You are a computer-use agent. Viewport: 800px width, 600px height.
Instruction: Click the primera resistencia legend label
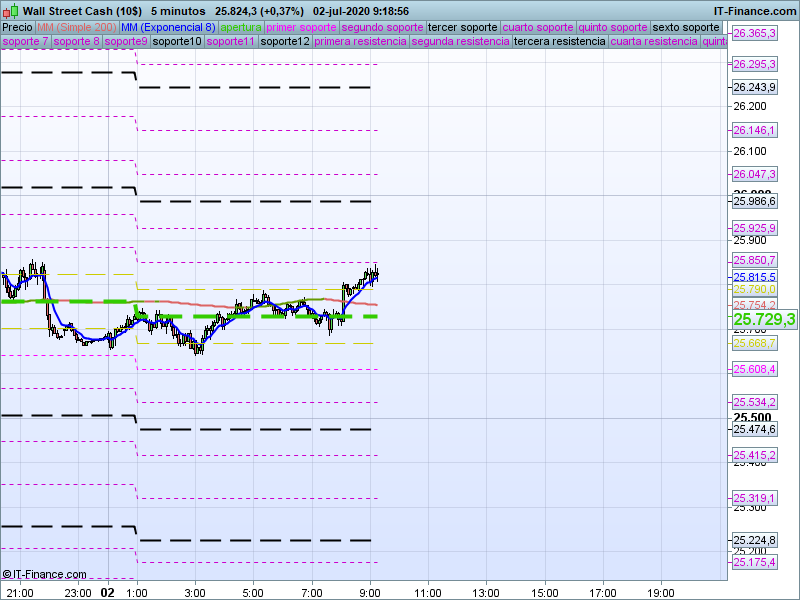pyautogui.click(x=360, y=42)
